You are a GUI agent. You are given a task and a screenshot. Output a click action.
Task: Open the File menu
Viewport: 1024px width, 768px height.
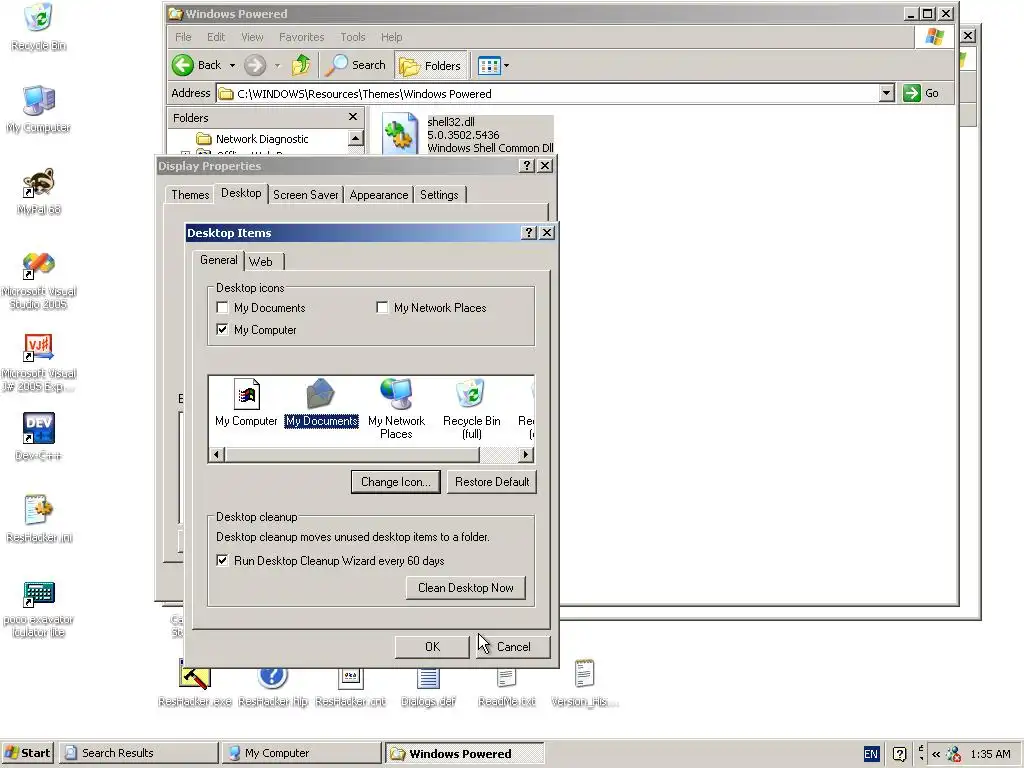coord(184,37)
